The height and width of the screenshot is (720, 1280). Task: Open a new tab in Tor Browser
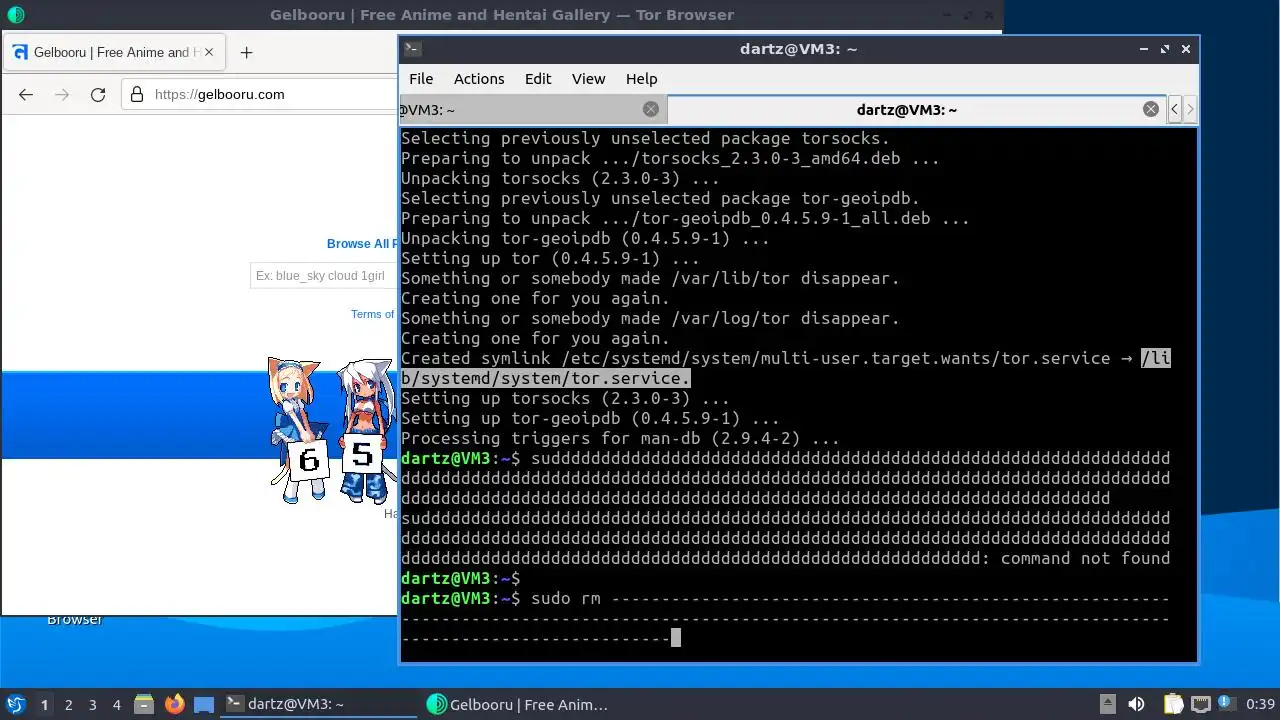coord(247,52)
